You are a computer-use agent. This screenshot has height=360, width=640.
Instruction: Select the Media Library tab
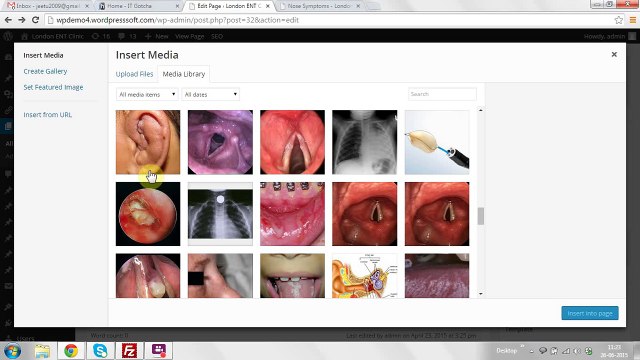tap(184, 74)
